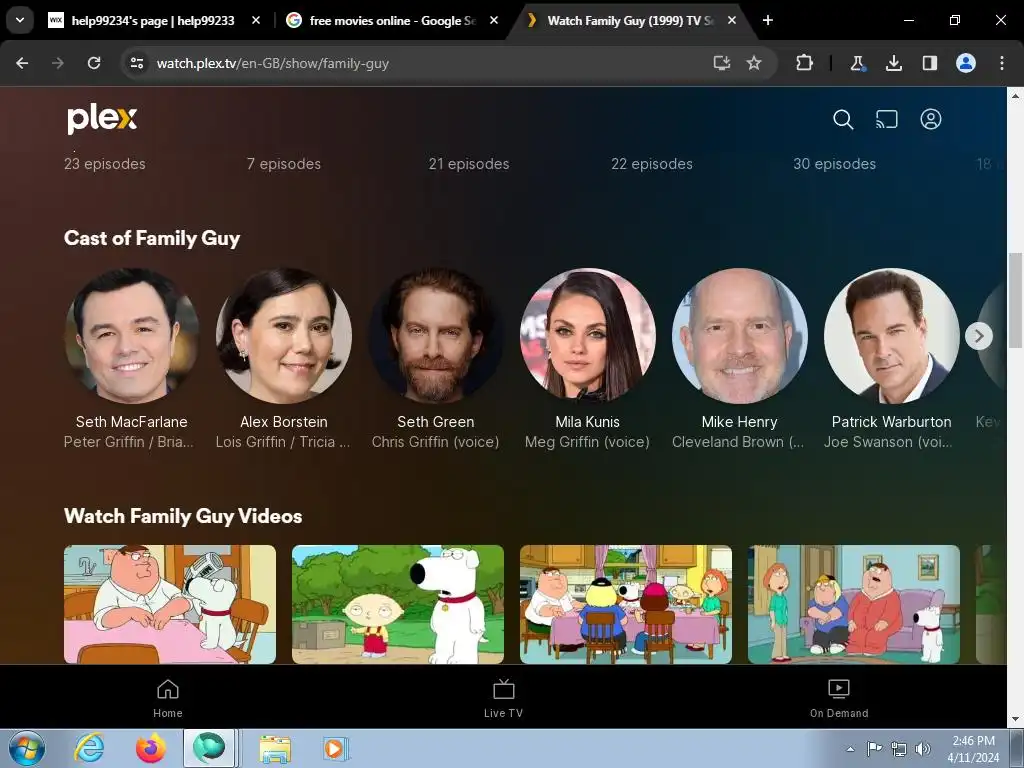The image size is (1024, 768).
Task: Close the free movies online tab
Action: click(x=494, y=21)
